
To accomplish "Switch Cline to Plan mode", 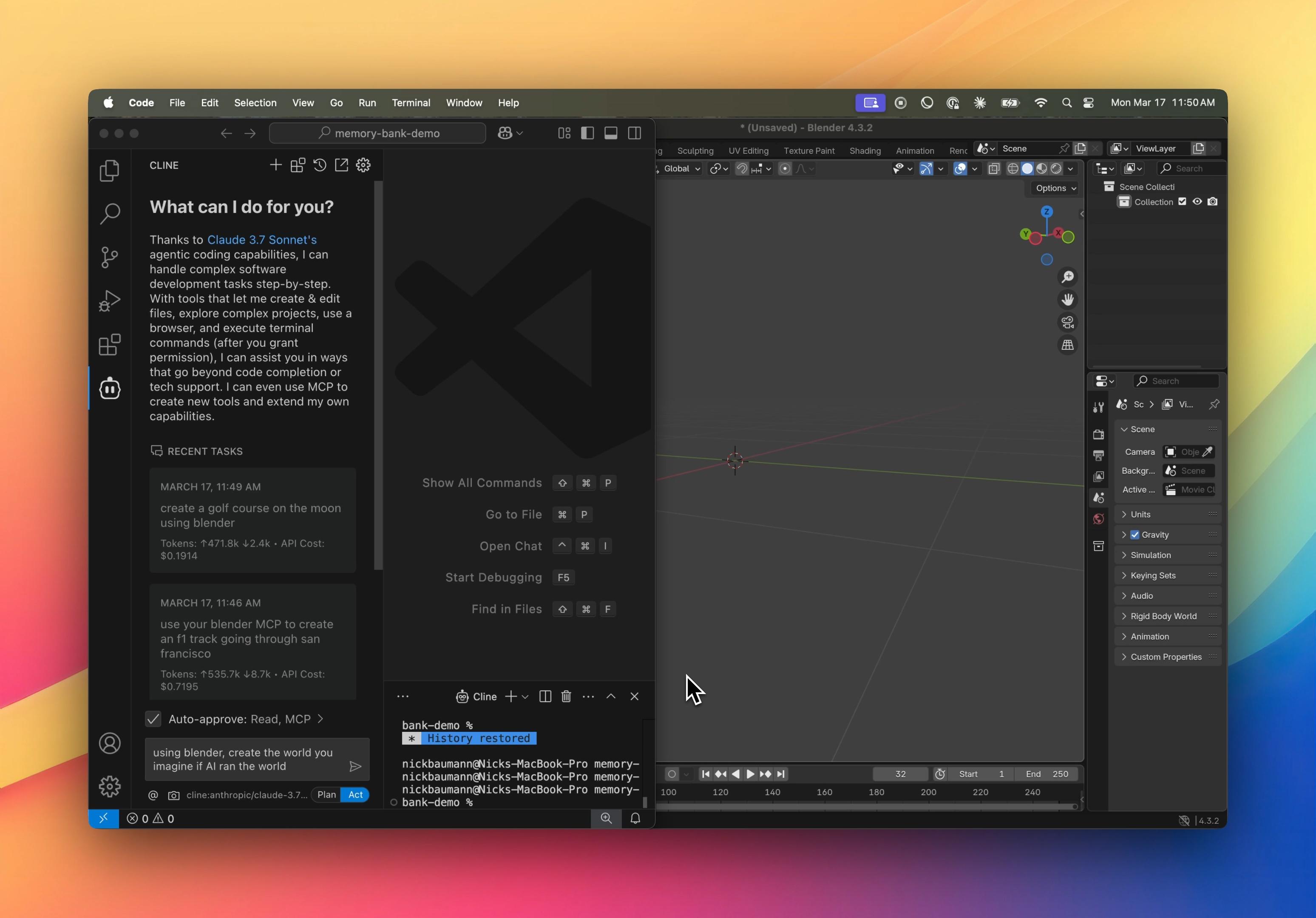I will point(327,795).
